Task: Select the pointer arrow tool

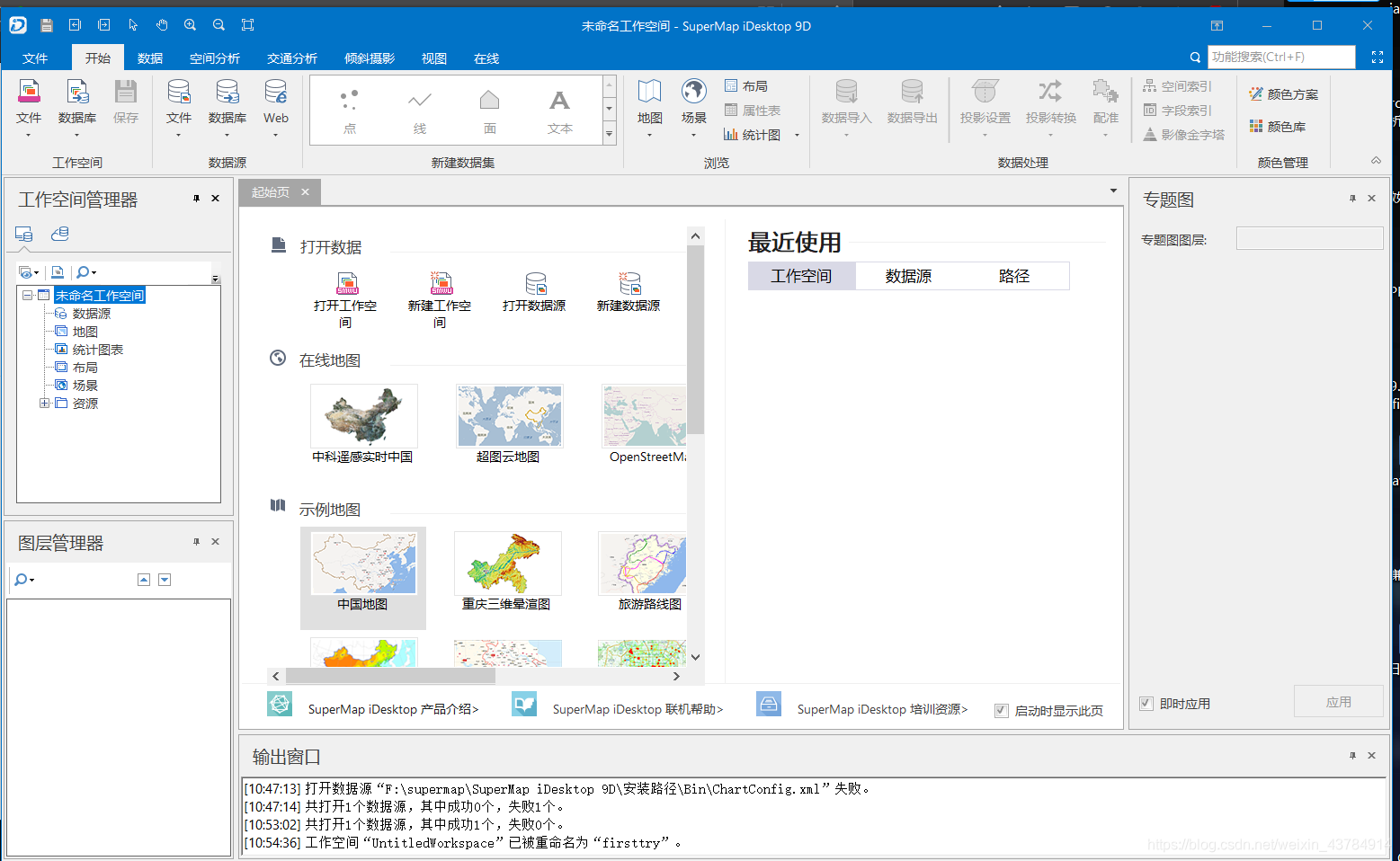Action: 133,25
